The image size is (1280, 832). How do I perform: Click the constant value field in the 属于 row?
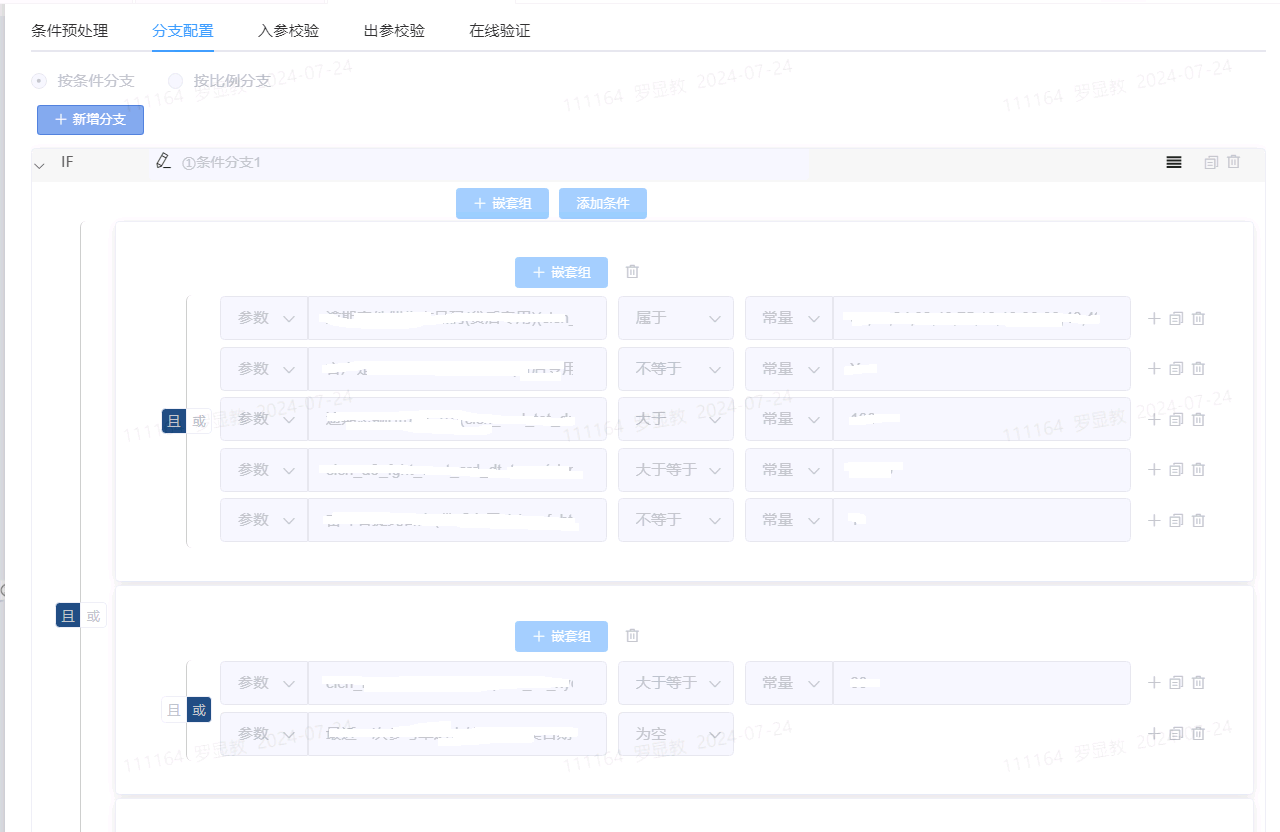pyautogui.click(x=982, y=318)
